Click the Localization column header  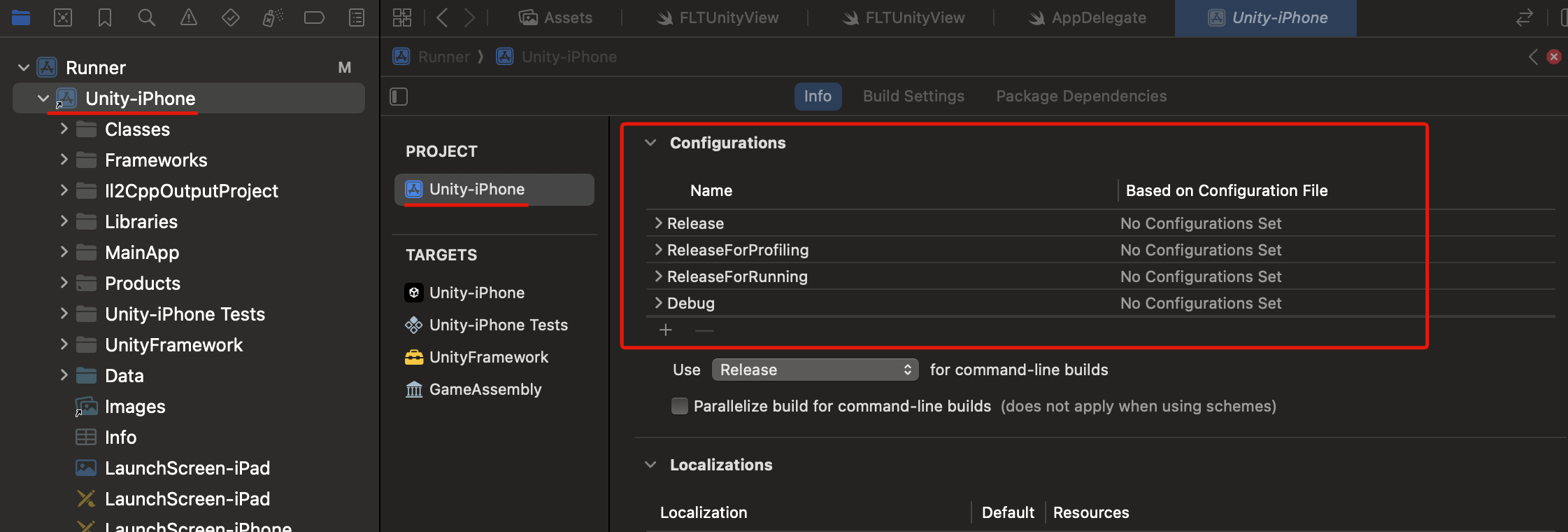704,512
